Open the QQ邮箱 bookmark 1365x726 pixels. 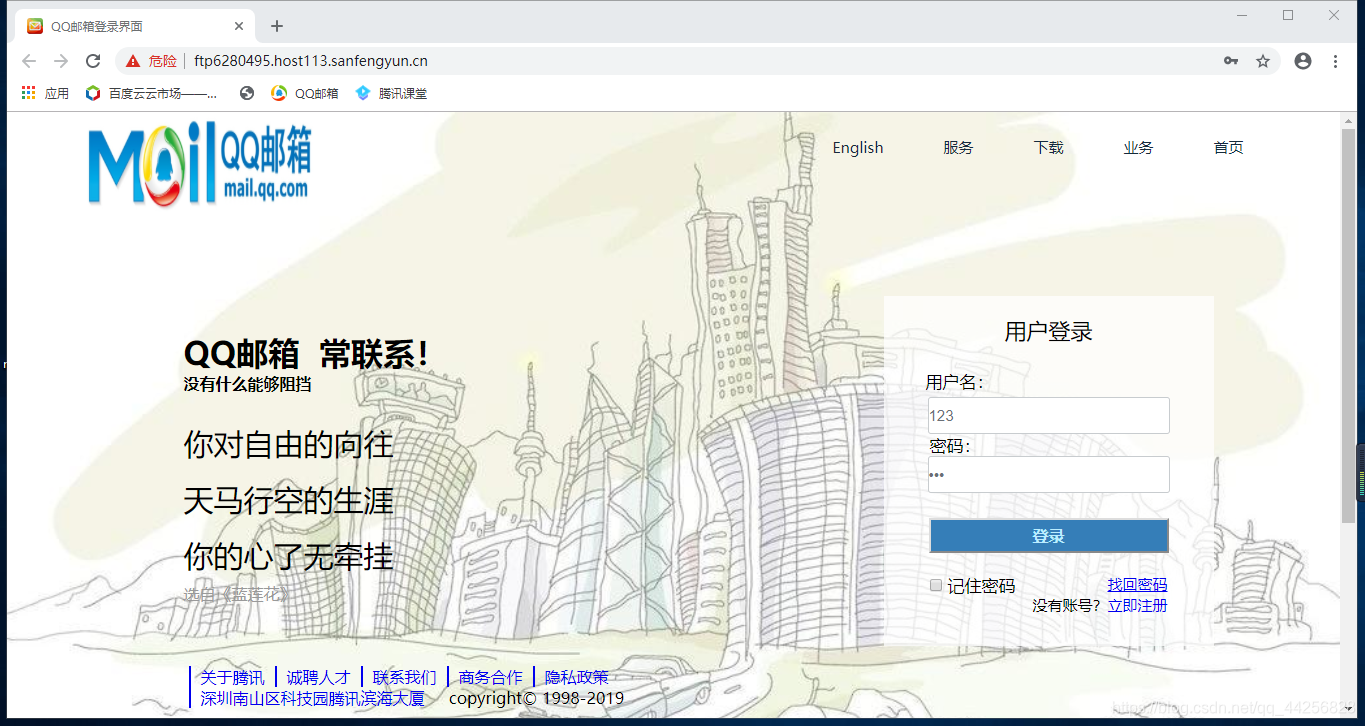click(305, 93)
